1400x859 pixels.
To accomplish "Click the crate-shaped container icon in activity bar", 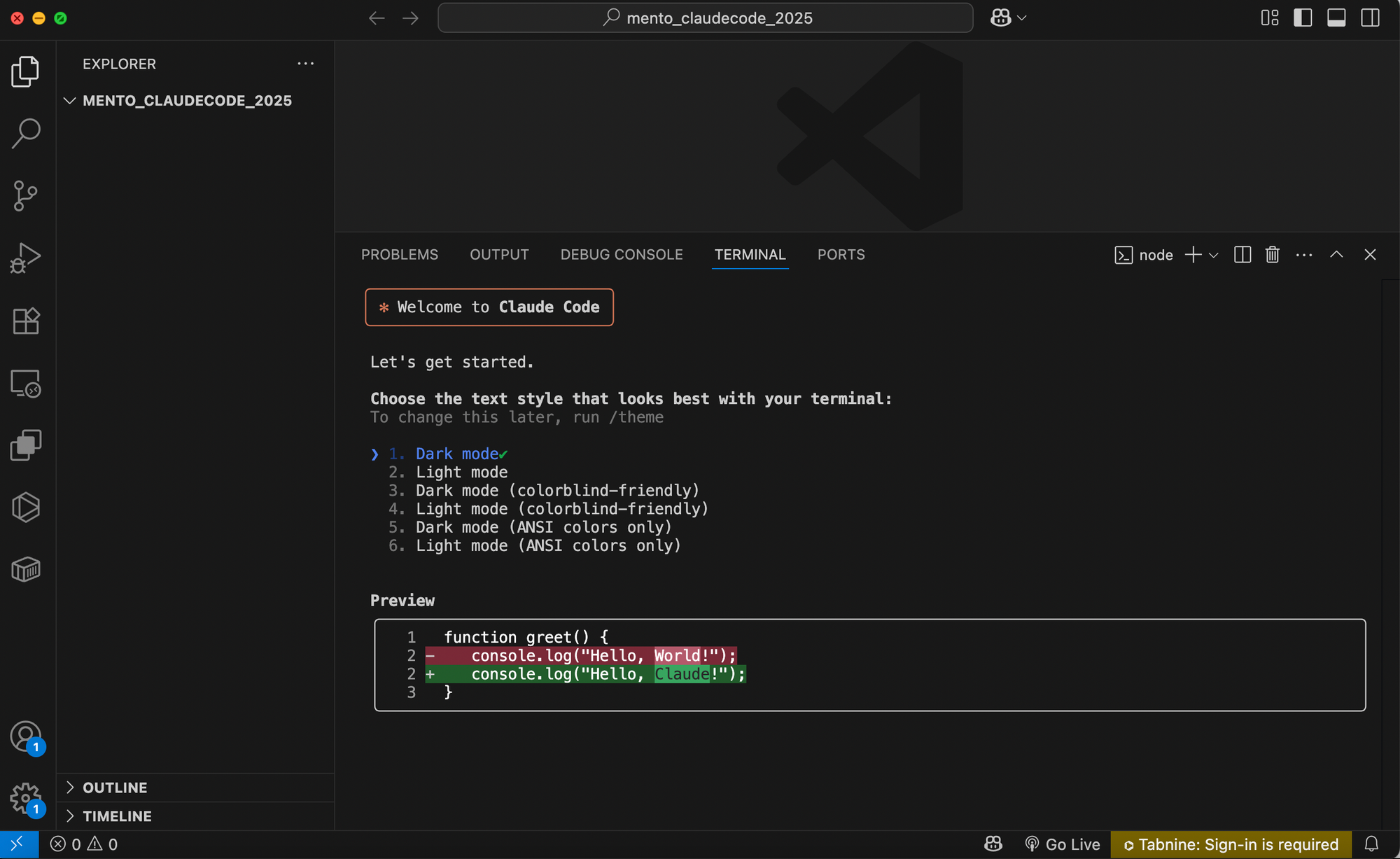I will [x=26, y=569].
